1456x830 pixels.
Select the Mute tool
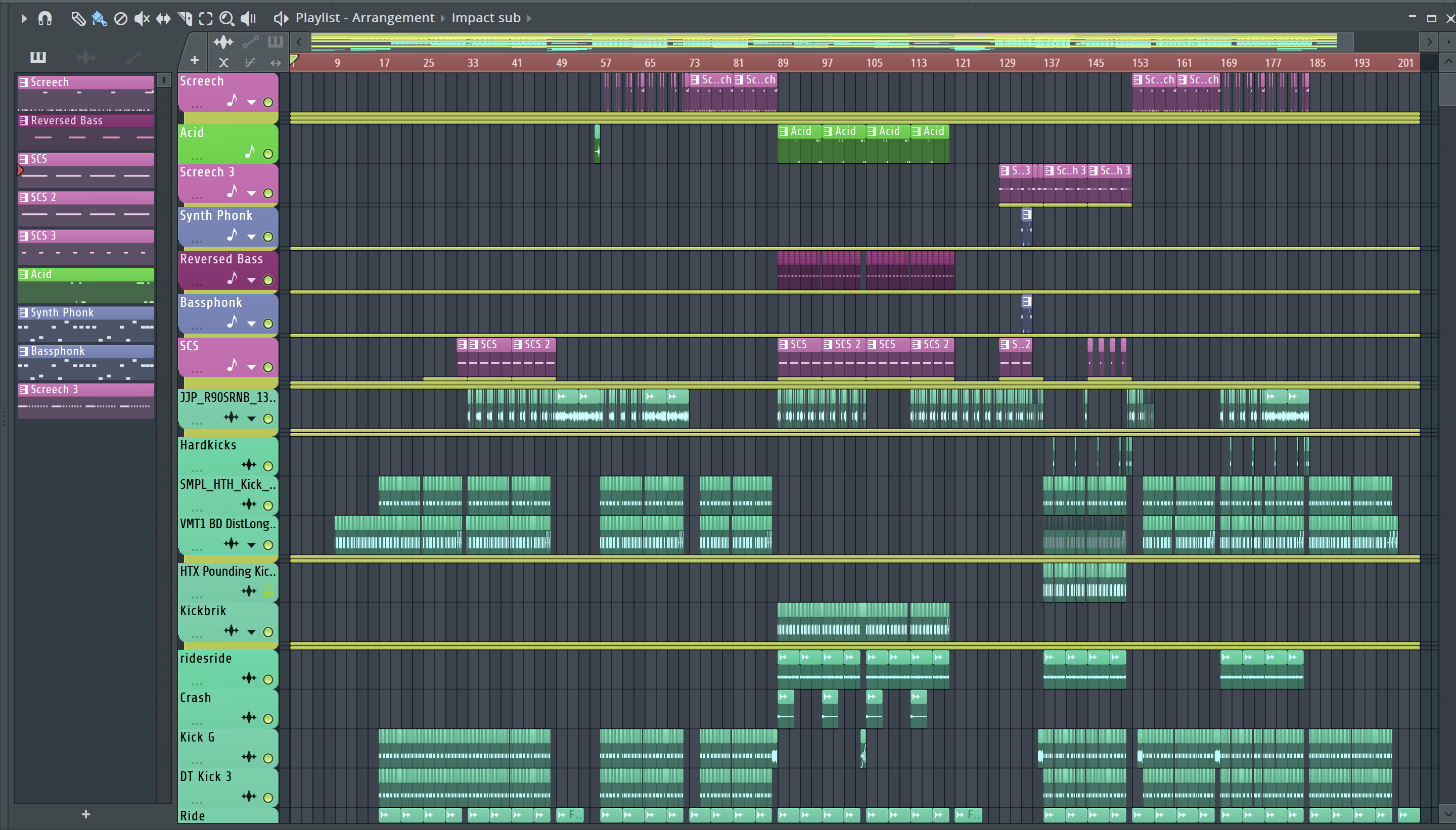(142, 18)
